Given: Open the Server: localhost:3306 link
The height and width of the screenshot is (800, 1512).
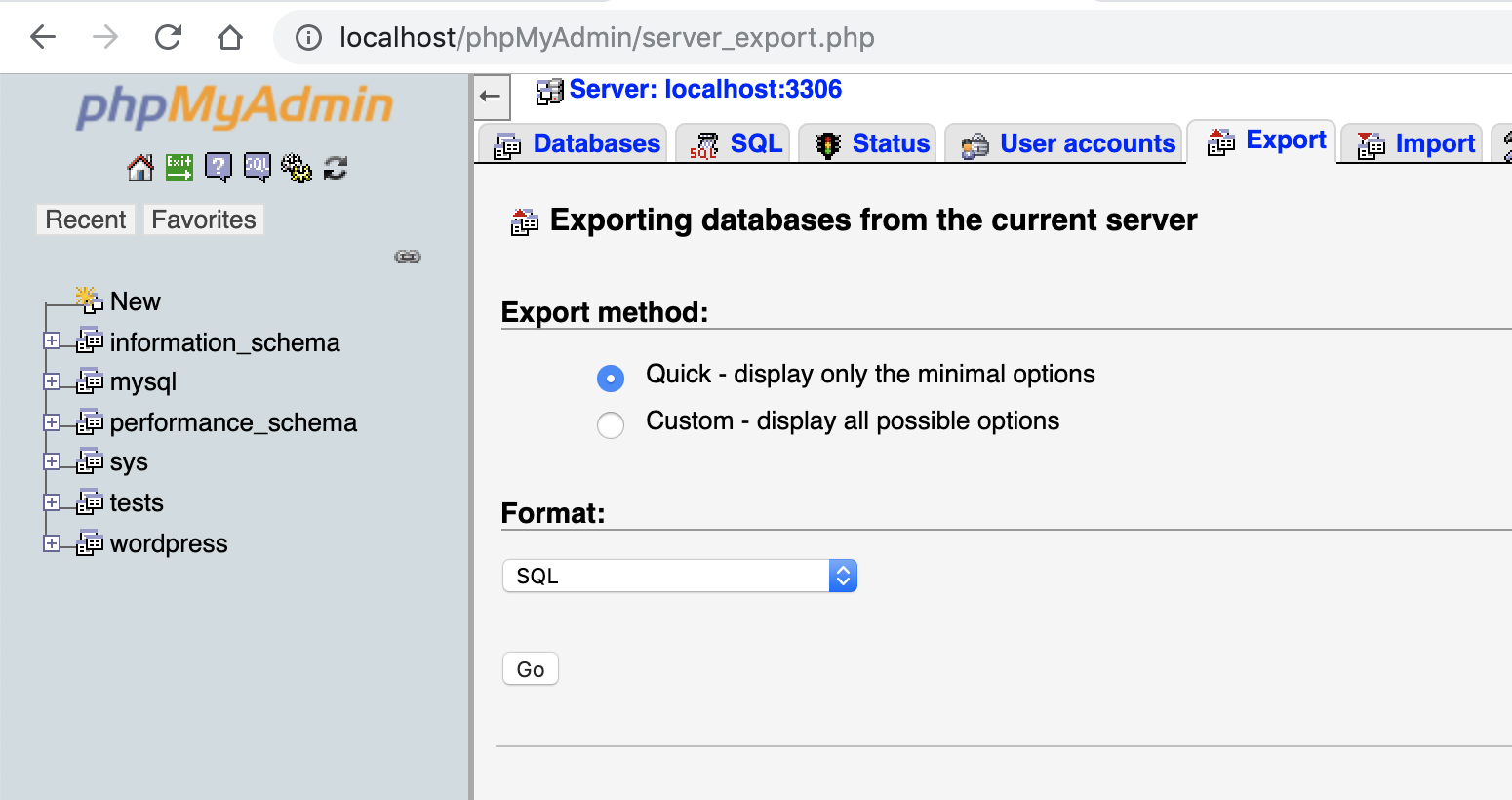Looking at the screenshot, I should (705, 89).
